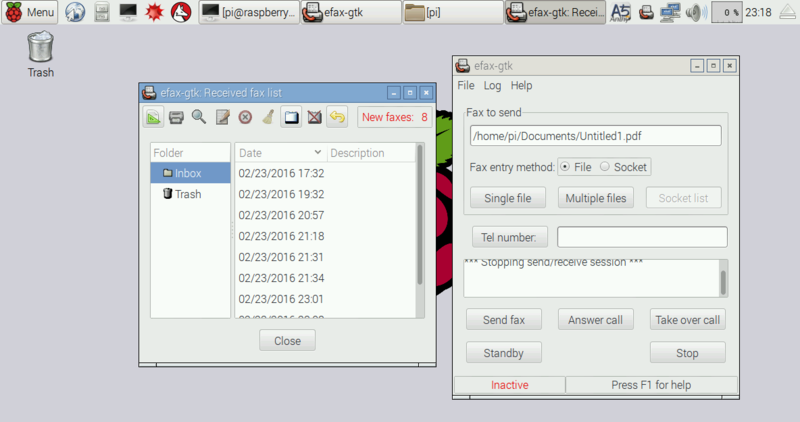Click the New faxes: 8 indicator
Screen dimensions: 800x422
395,117
